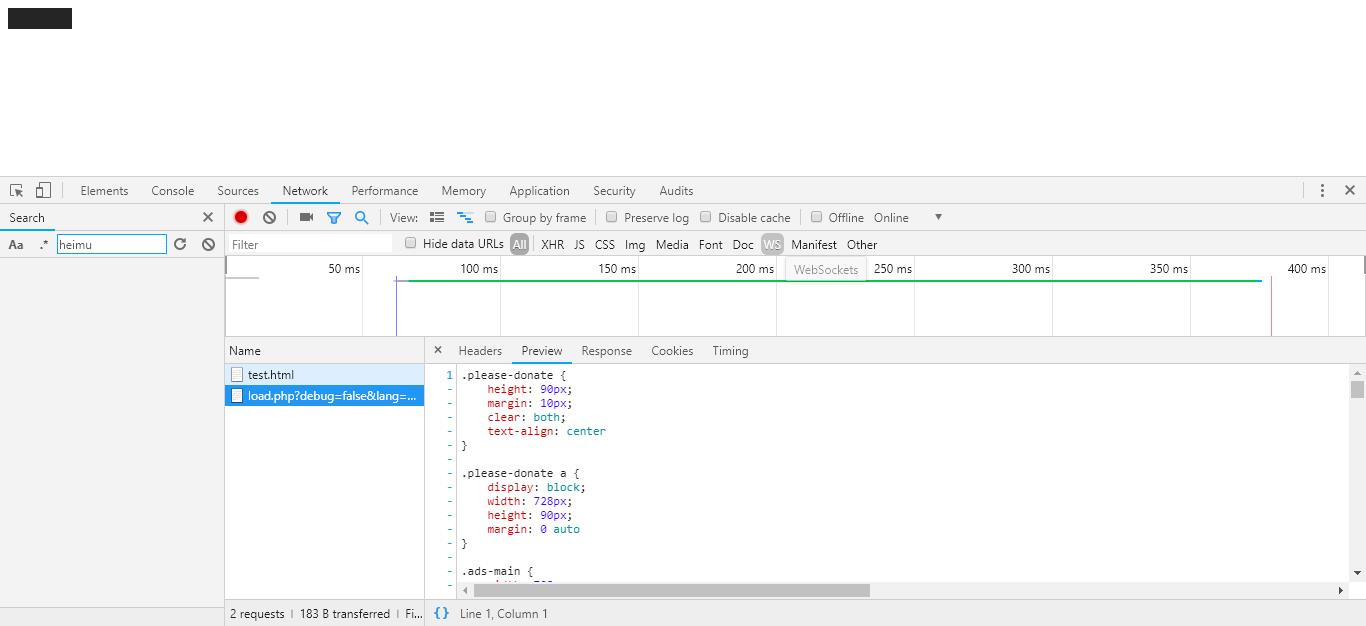Open the Sources tab
Screen dimensions: 1366x626
[x=238, y=190]
